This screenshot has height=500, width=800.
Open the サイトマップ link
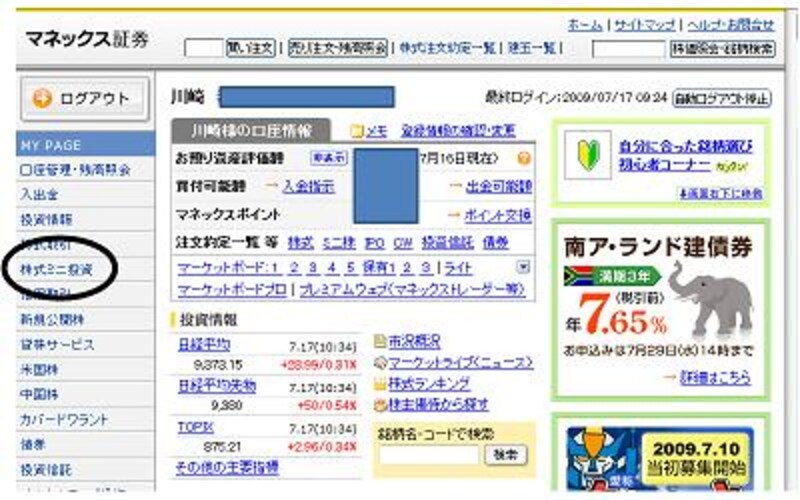[645, 24]
